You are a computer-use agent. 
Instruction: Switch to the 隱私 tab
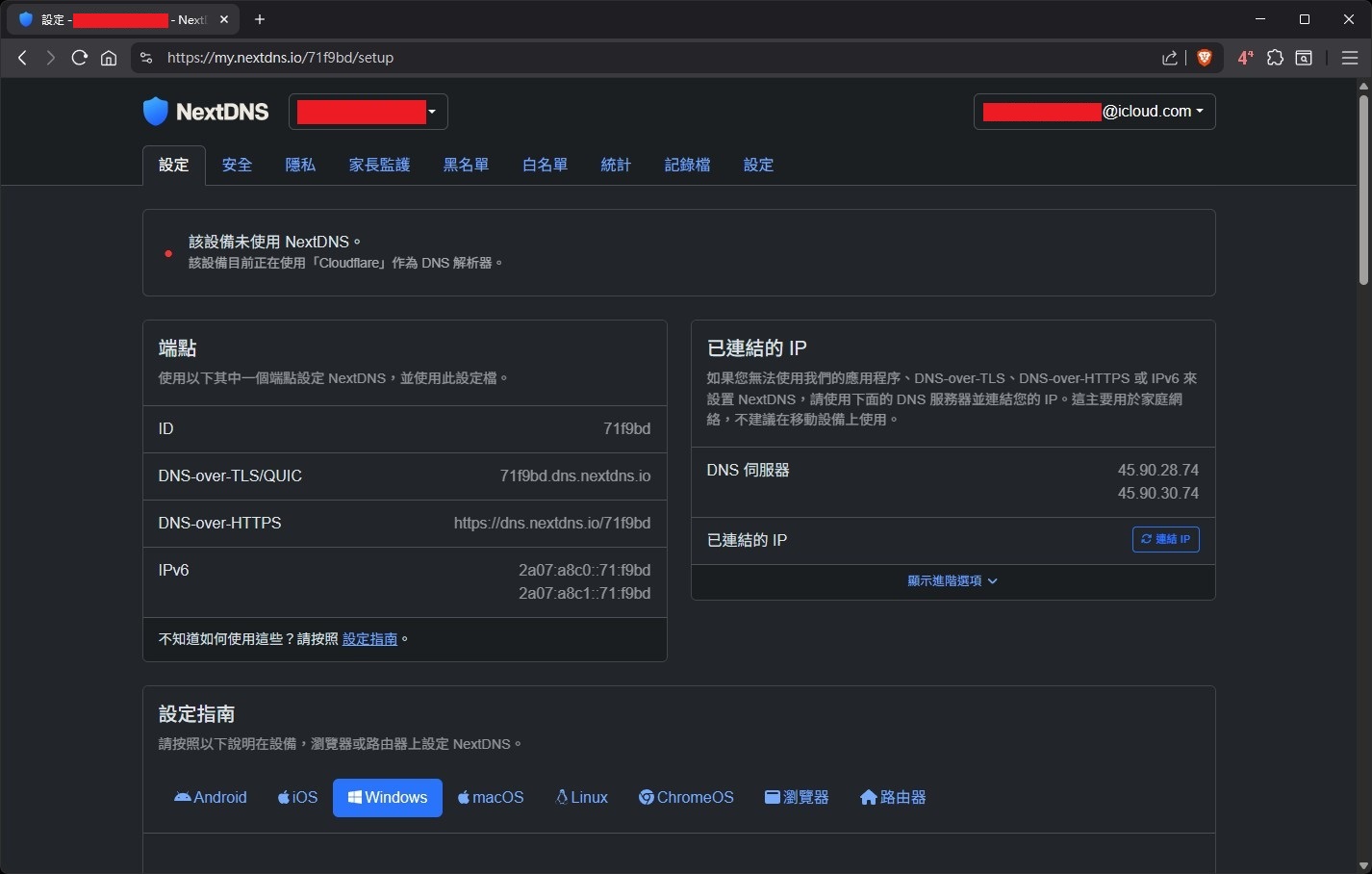[300, 165]
